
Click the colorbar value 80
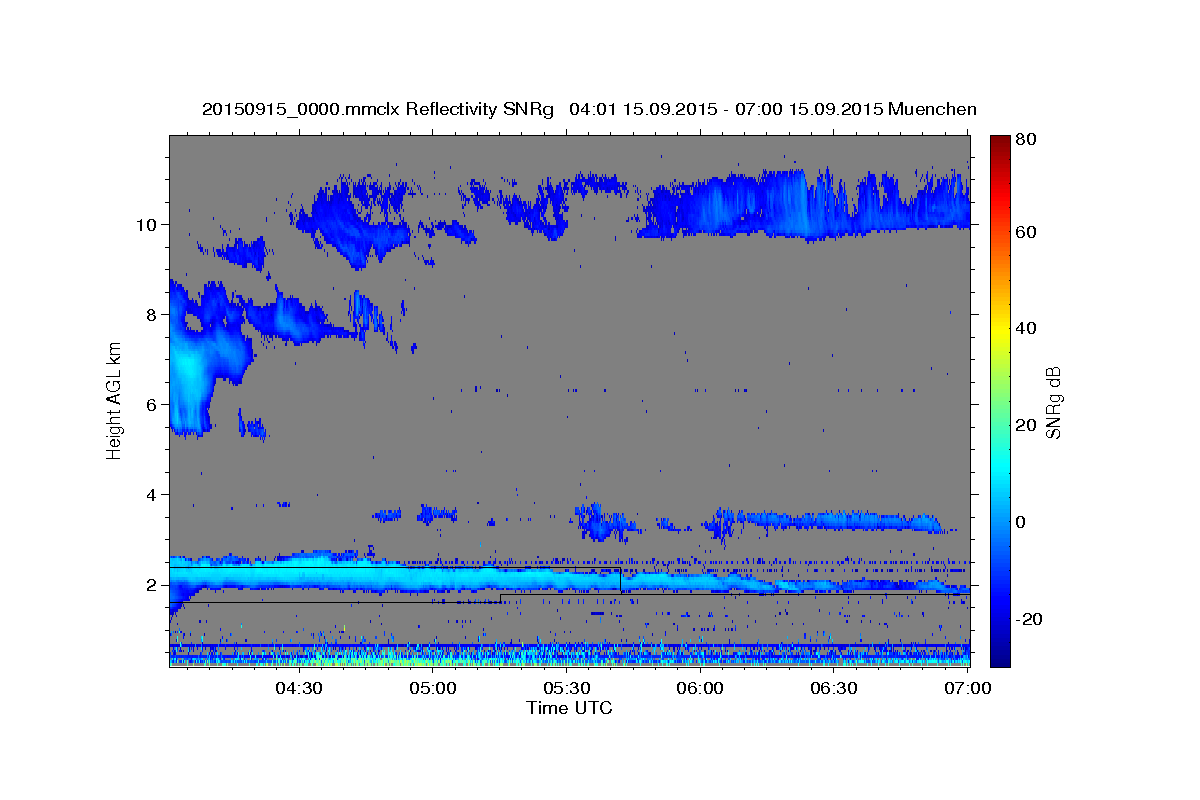point(1026,140)
